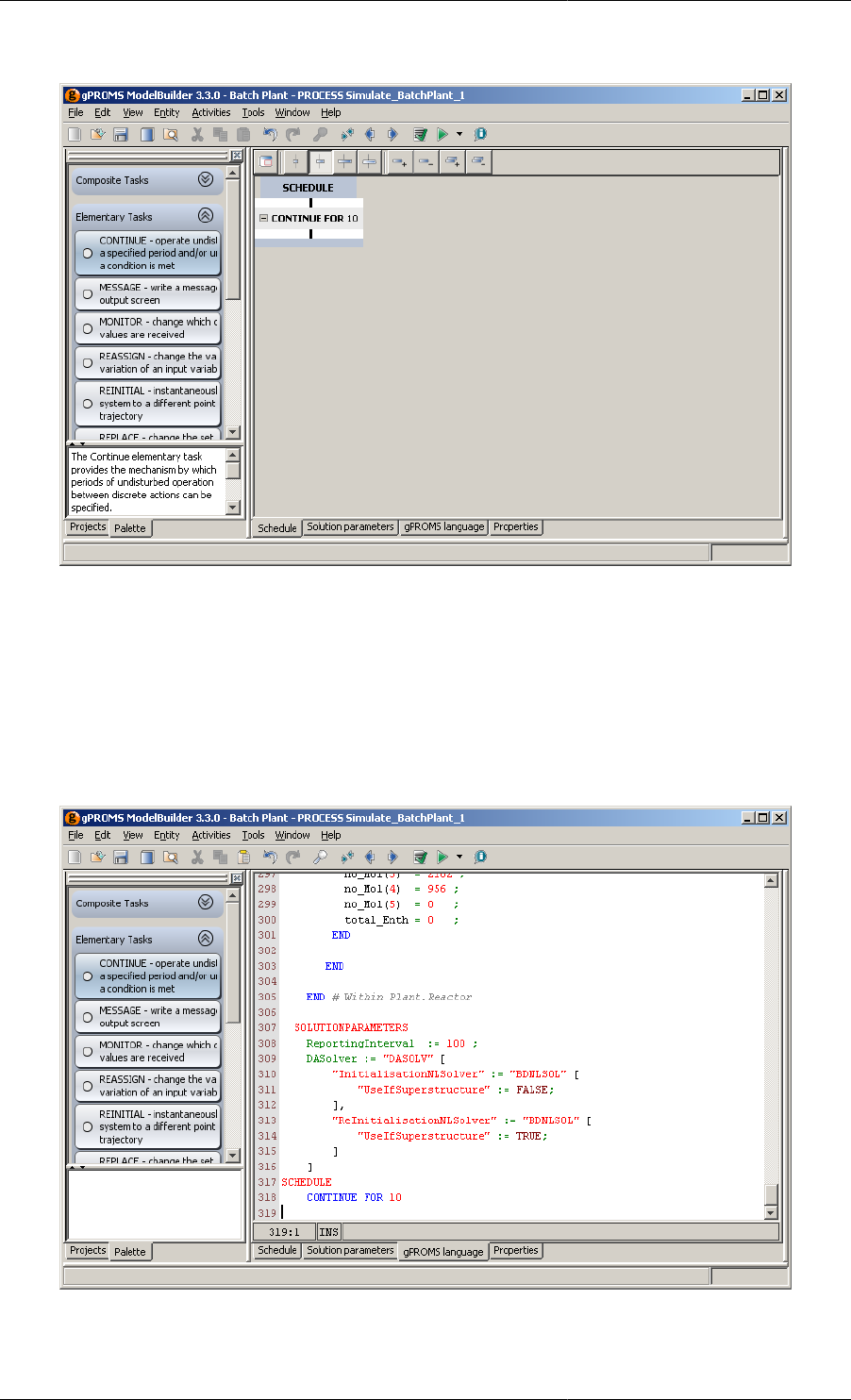This screenshot has width=851, height=1400.
Task: Open Activities menu in upper window
Action: pyautogui.click(x=211, y=112)
